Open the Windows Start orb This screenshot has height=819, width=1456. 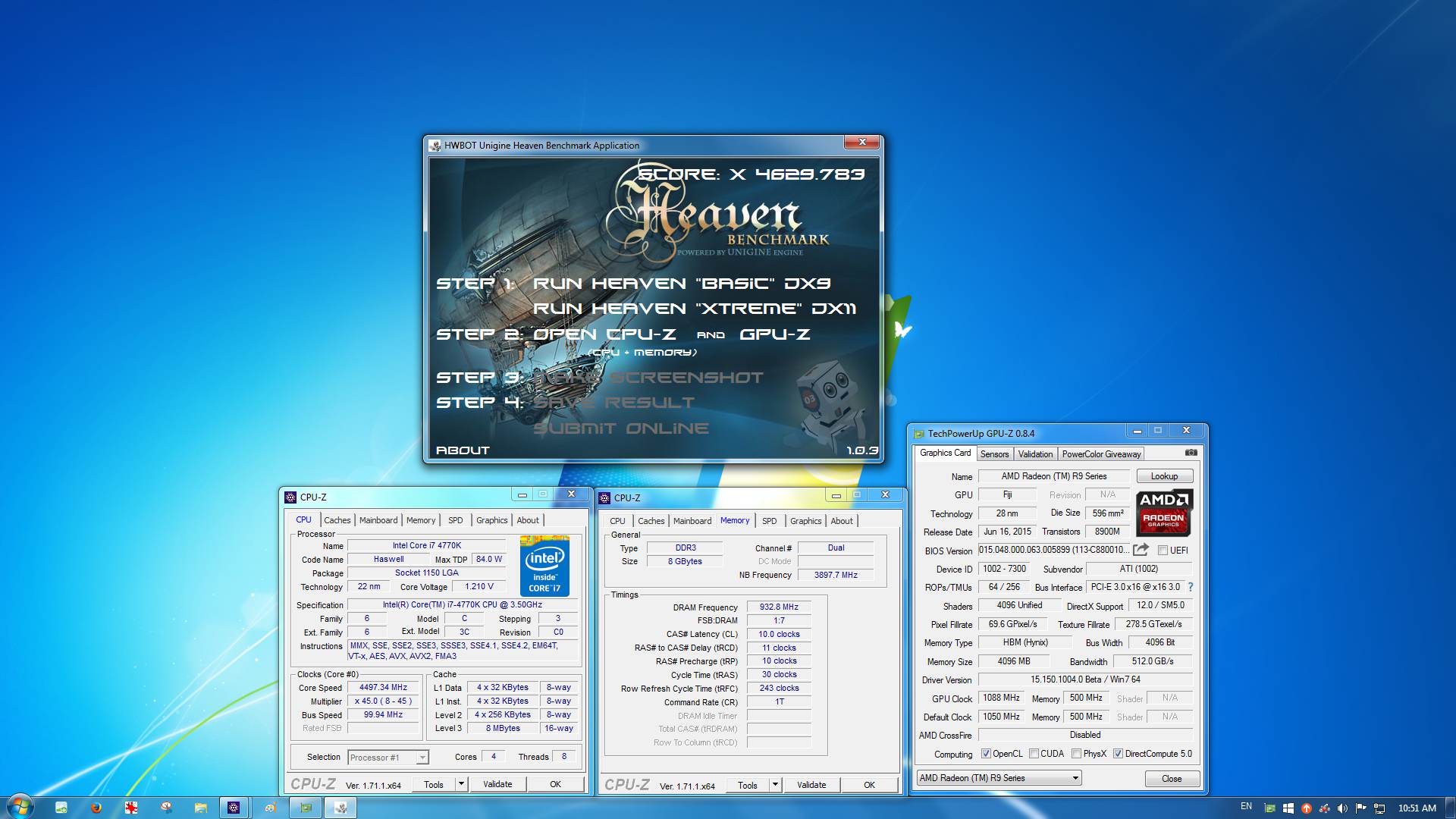point(20,807)
